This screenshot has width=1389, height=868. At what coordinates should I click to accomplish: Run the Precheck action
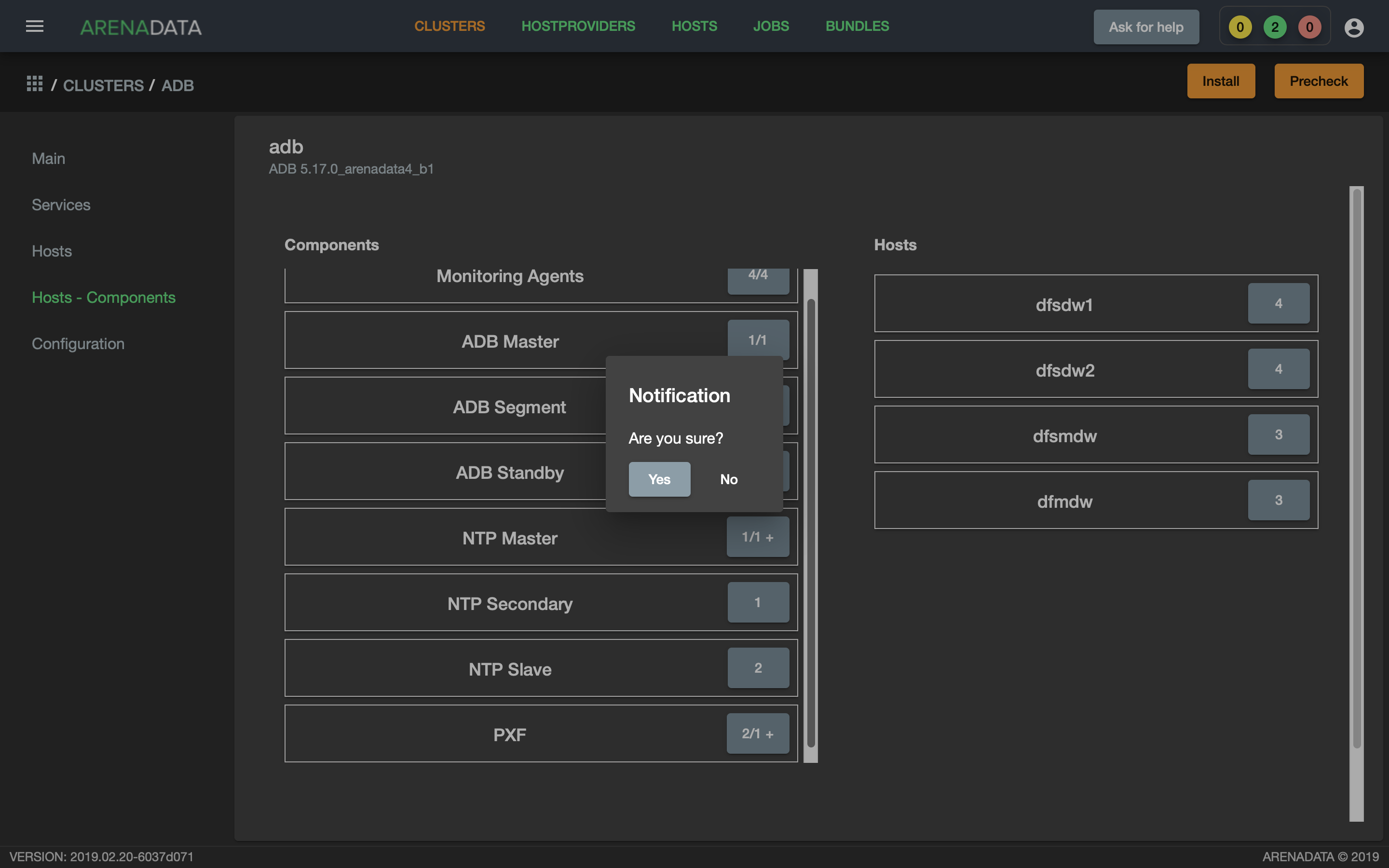pyautogui.click(x=1319, y=81)
